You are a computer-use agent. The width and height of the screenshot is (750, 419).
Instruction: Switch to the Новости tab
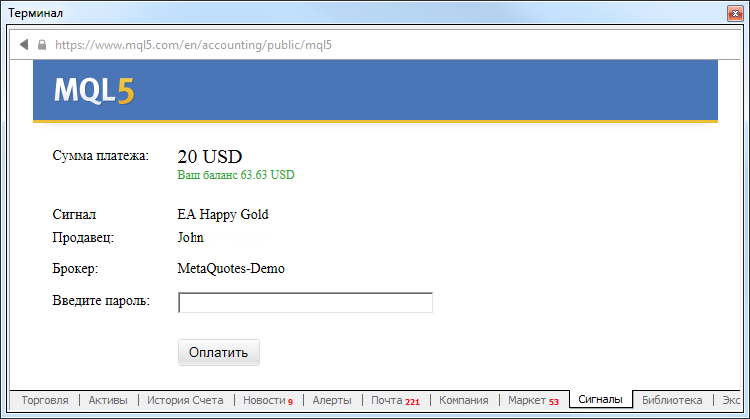click(x=268, y=400)
